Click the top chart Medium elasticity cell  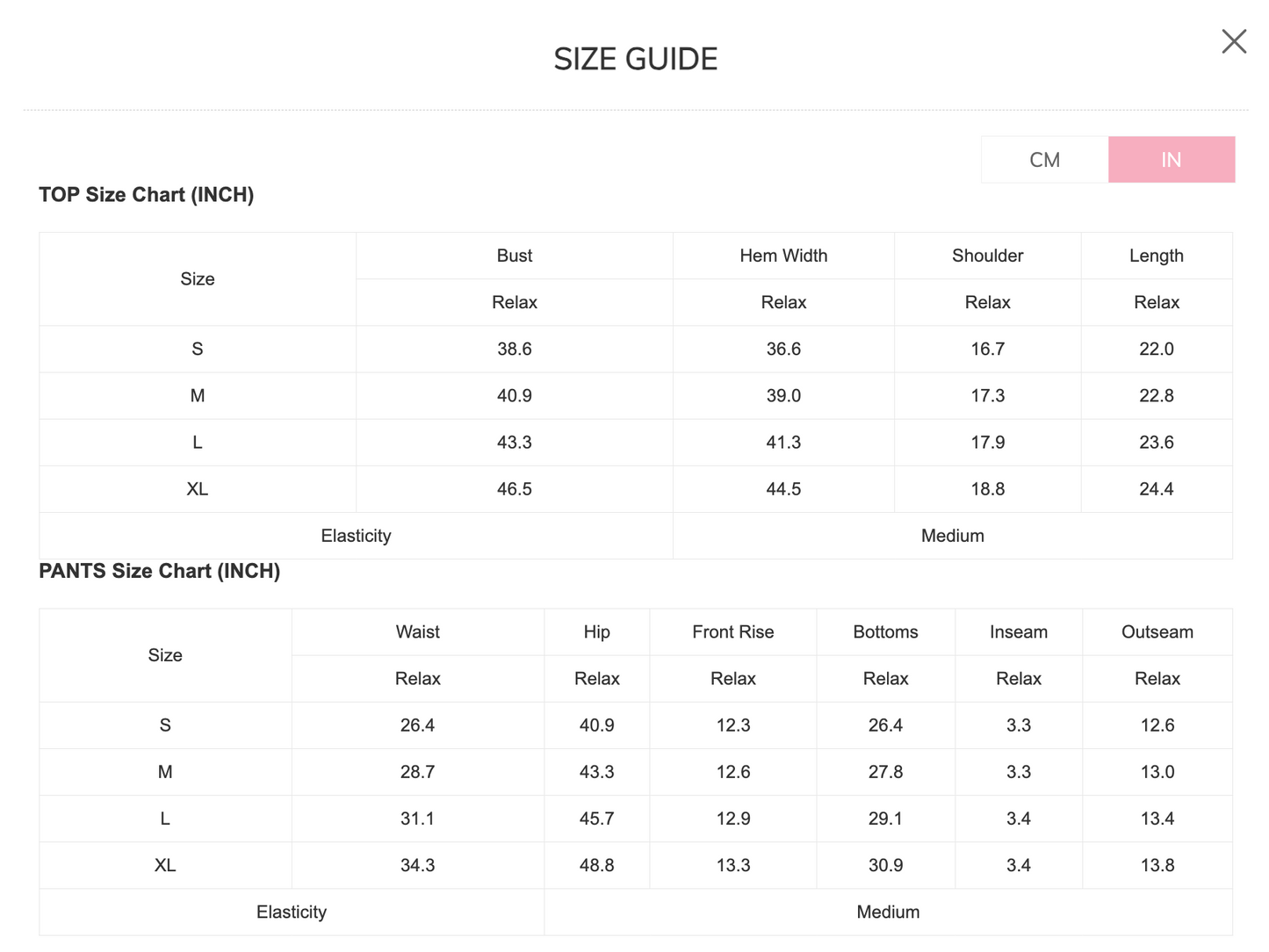click(953, 536)
